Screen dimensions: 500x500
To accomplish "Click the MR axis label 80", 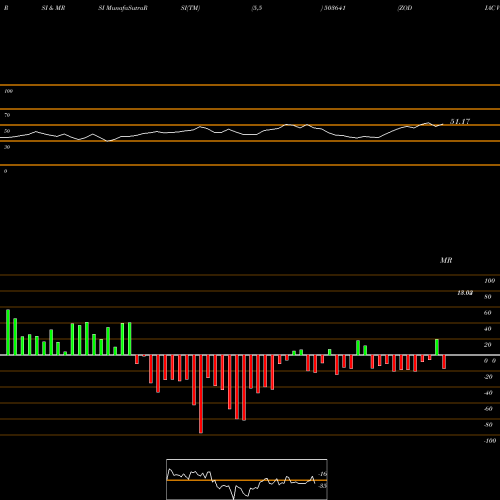I will (x=488, y=297).
